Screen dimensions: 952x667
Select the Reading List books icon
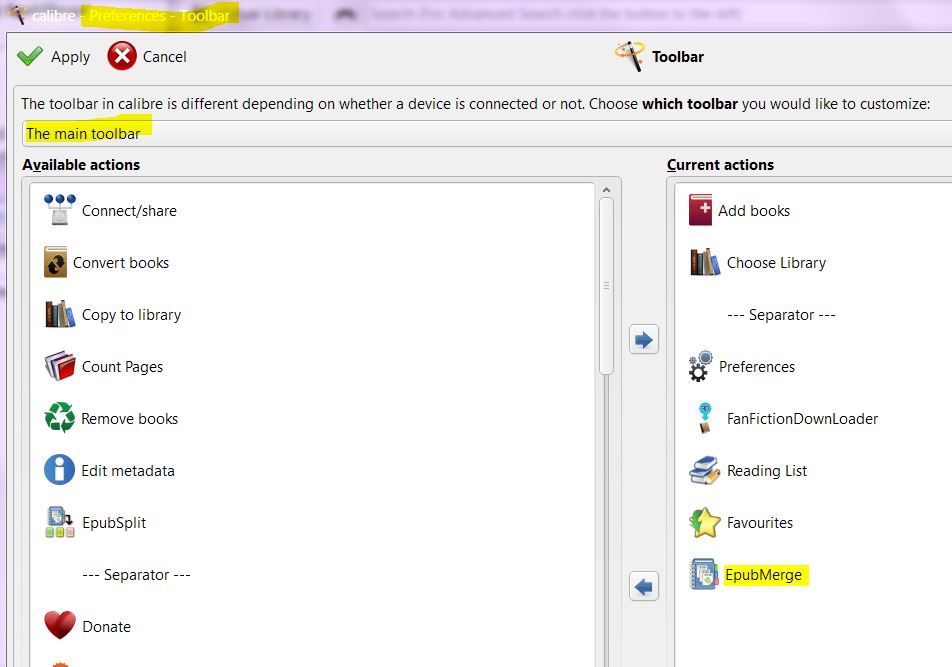click(704, 470)
